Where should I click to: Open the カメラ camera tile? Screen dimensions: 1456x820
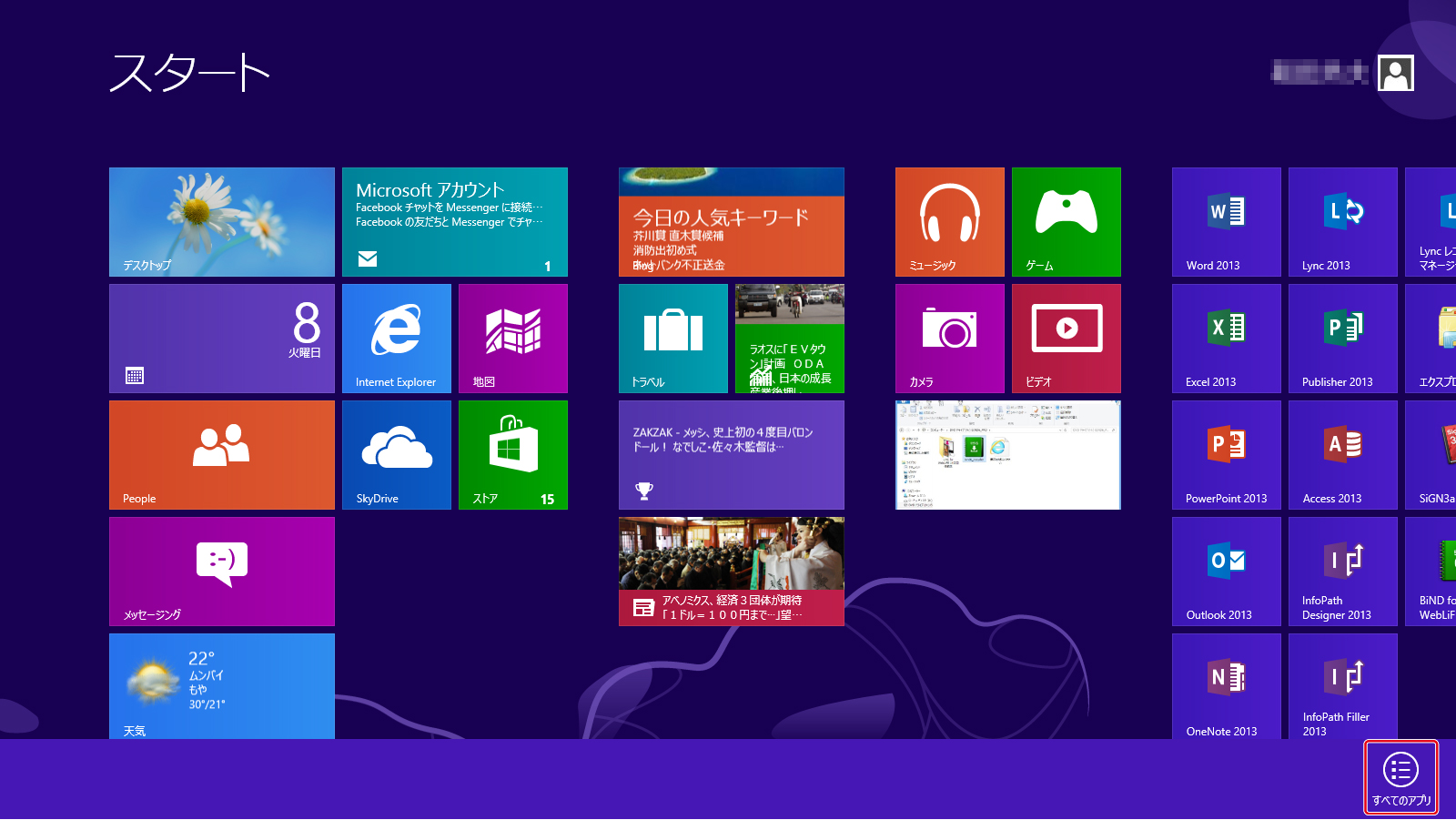(x=950, y=339)
